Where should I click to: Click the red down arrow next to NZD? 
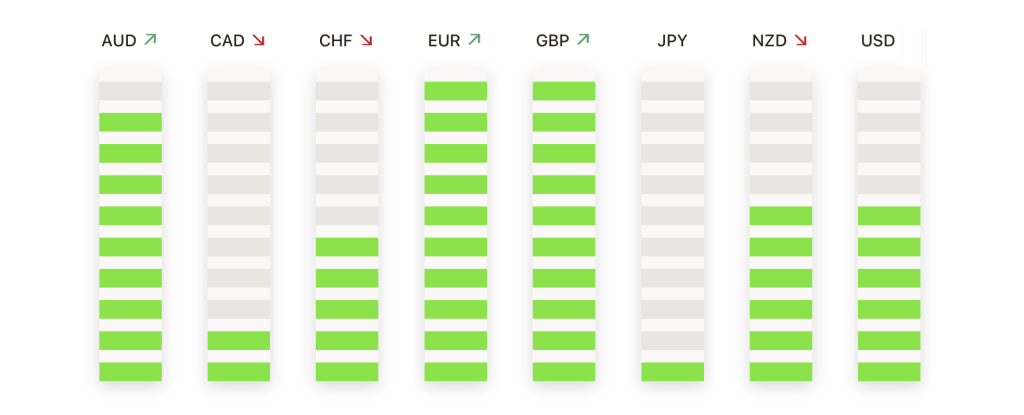(801, 40)
